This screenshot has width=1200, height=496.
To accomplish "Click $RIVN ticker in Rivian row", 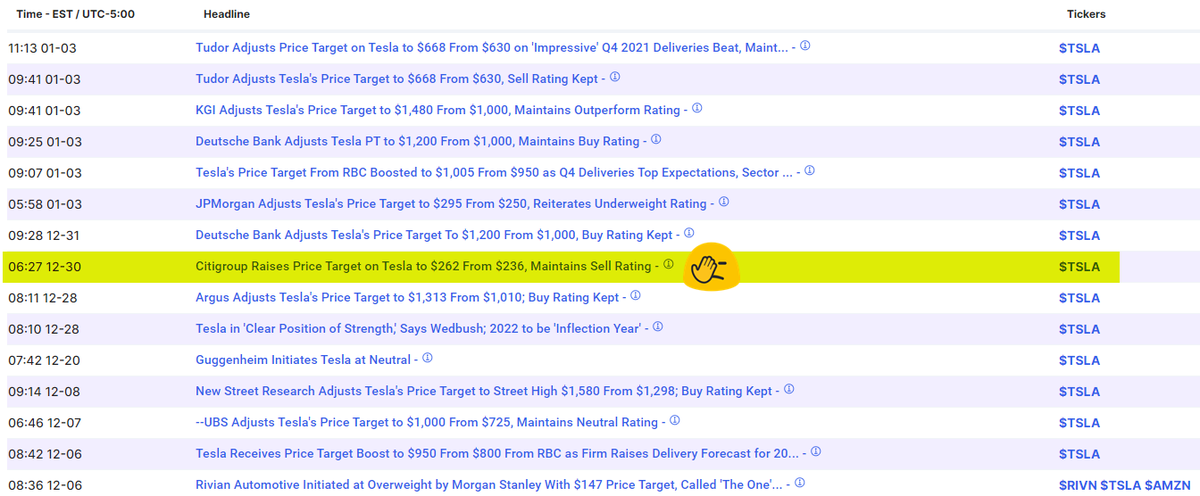I will pos(1078,485).
